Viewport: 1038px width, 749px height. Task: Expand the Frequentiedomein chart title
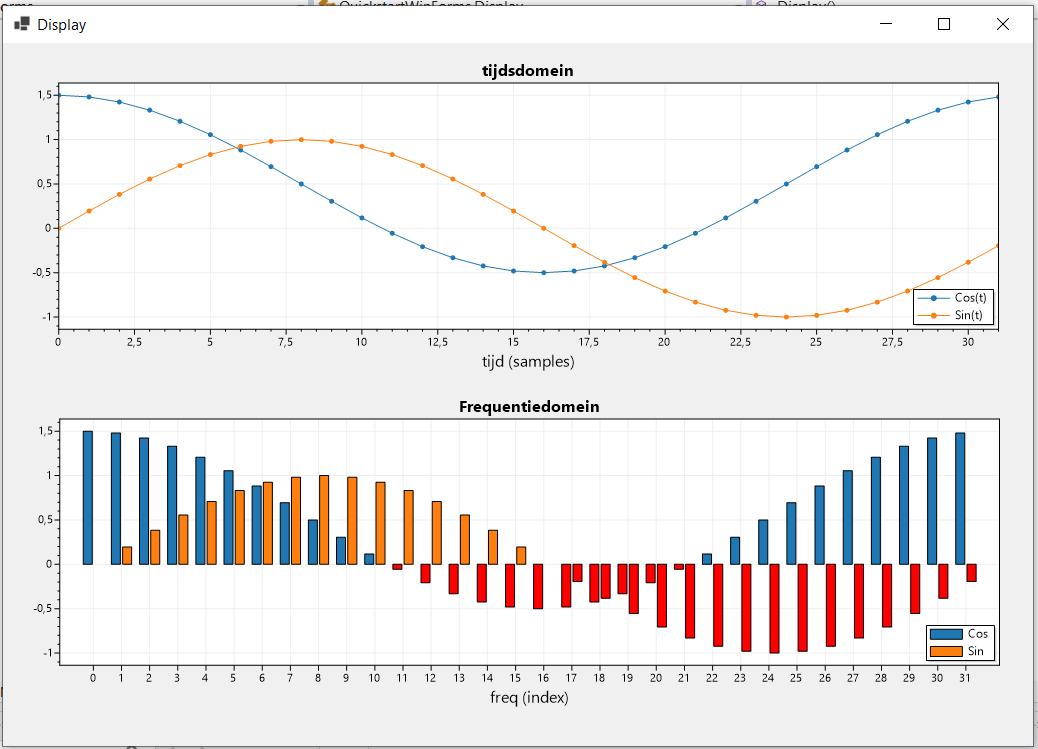[x=528, y=407]
